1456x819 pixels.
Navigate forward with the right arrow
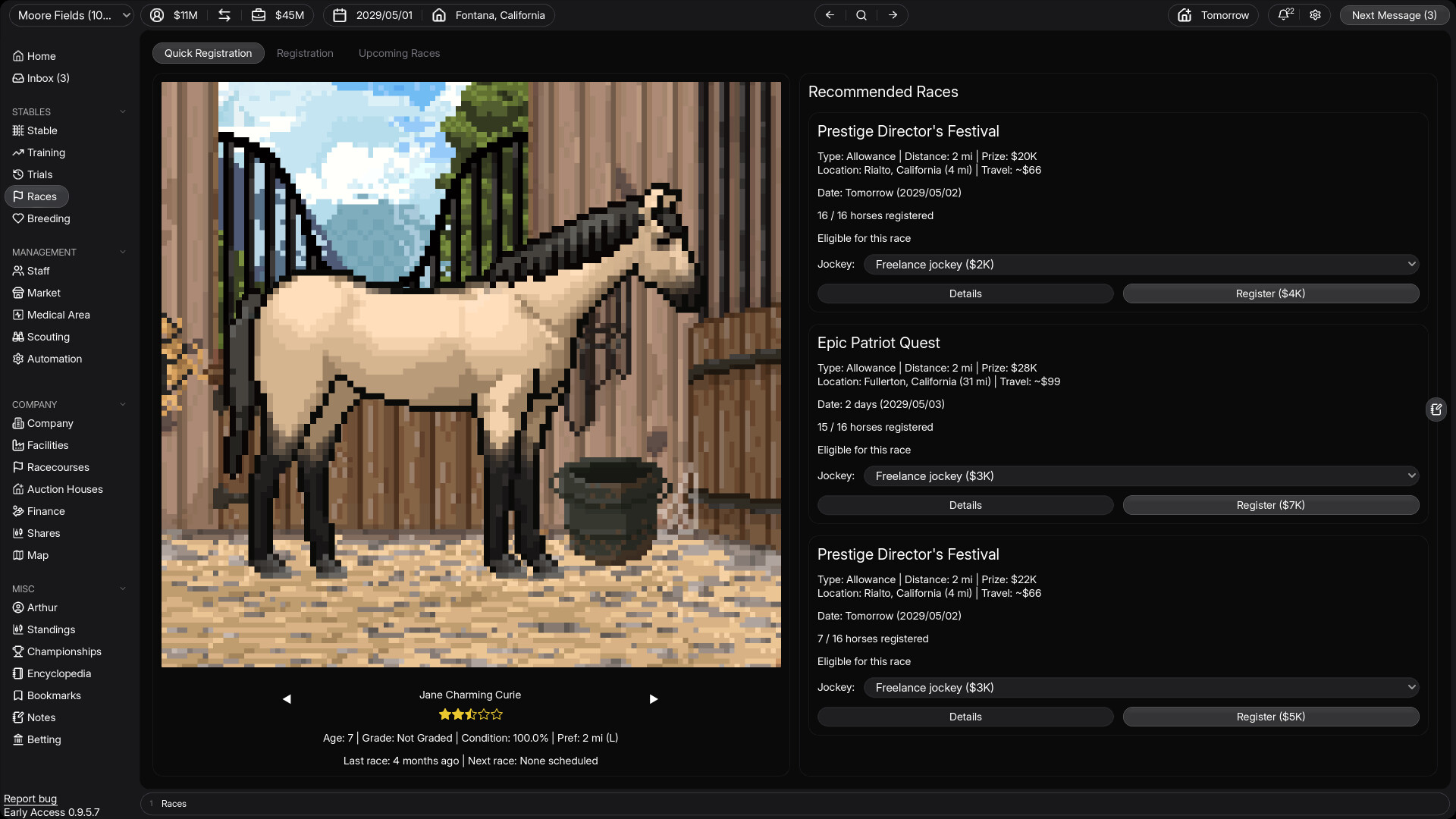tap(893, 15)
